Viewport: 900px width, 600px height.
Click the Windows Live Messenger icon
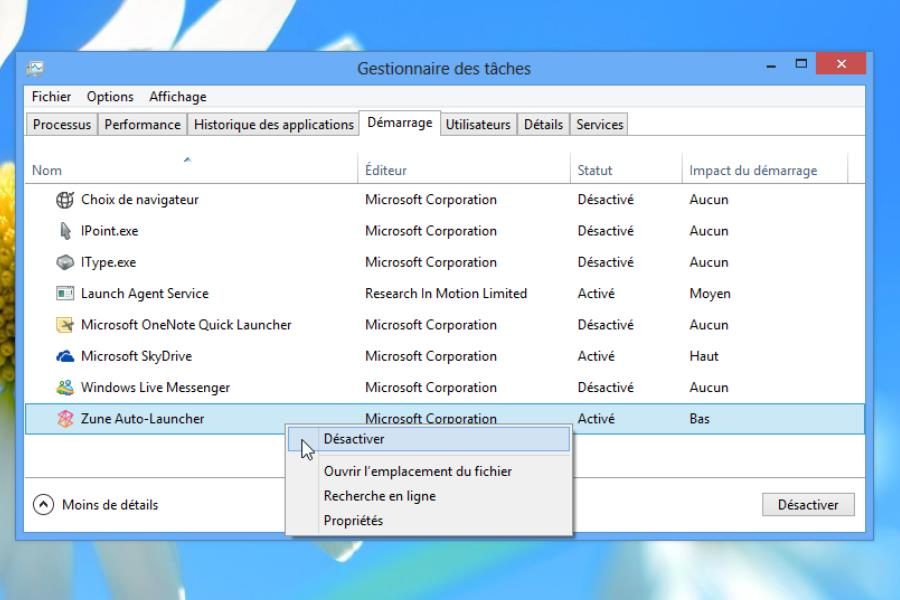pos(65,388)
